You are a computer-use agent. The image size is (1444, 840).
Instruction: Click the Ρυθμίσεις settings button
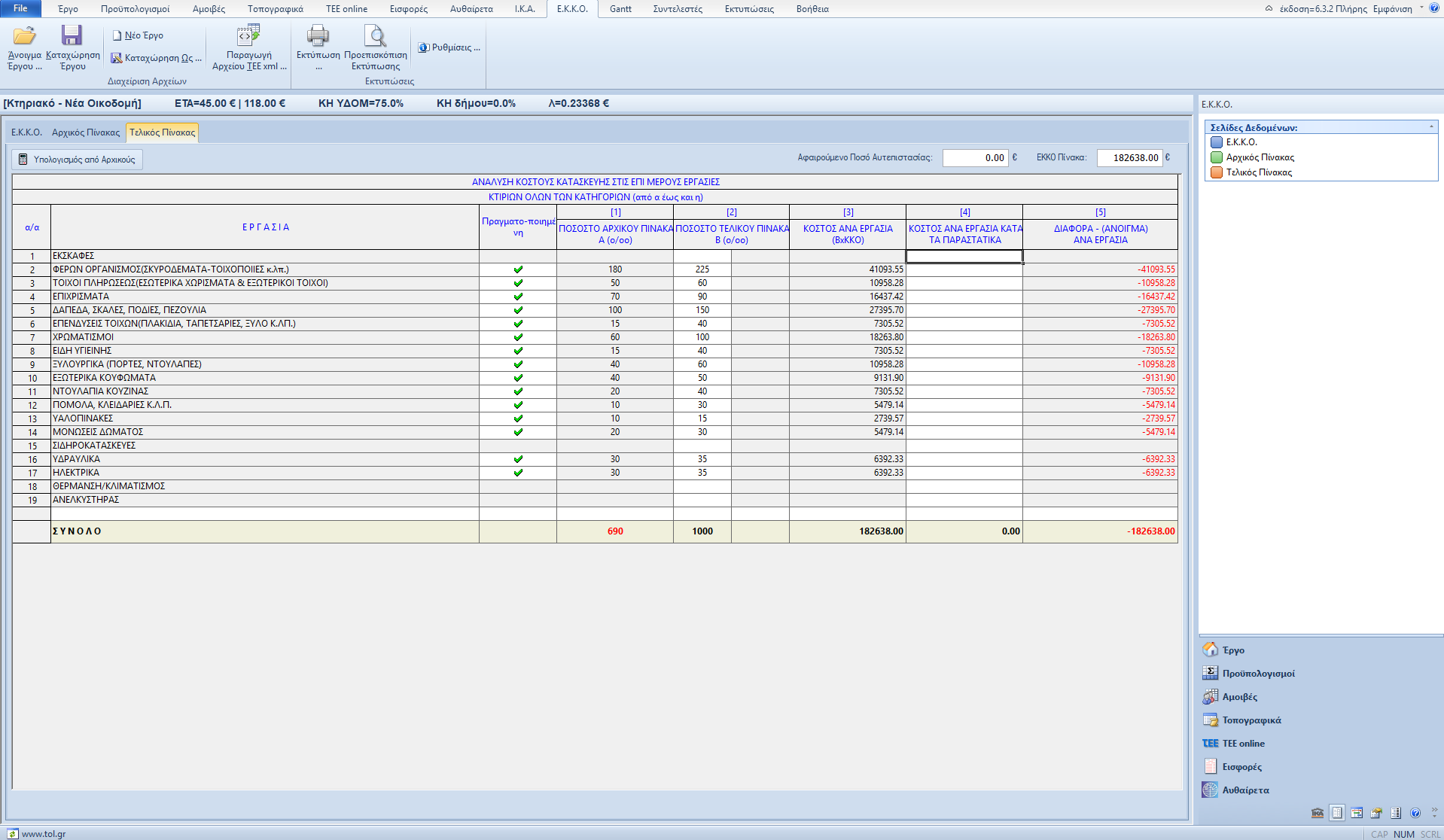coord(449,47)
